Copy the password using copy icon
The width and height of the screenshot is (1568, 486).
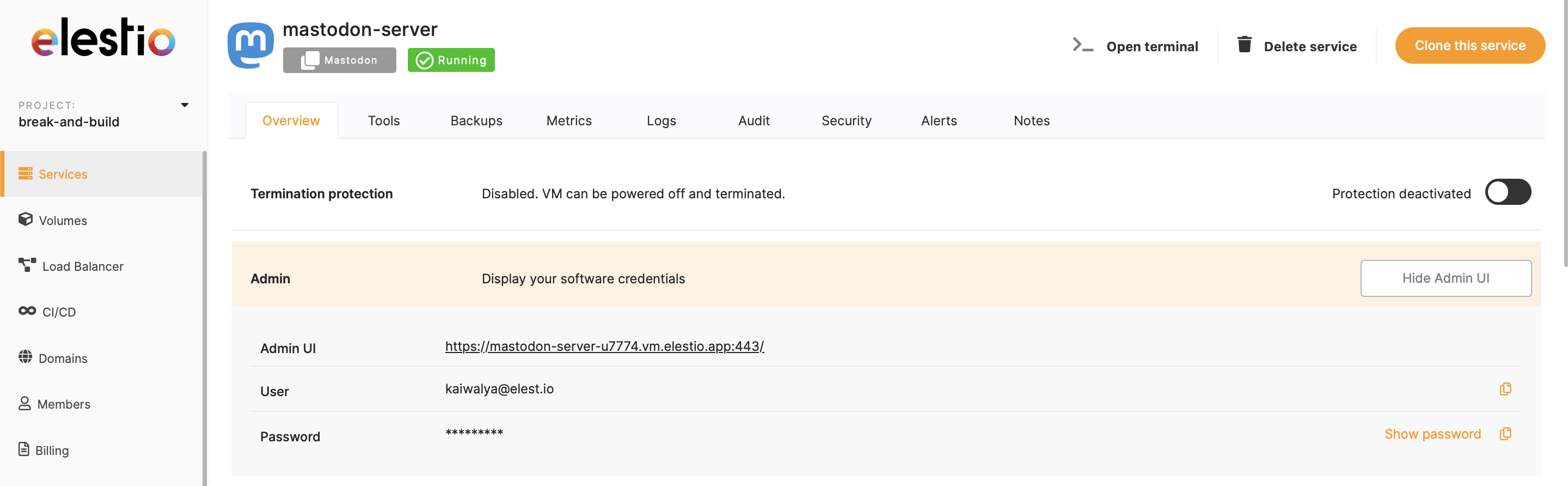point(1505,434)
